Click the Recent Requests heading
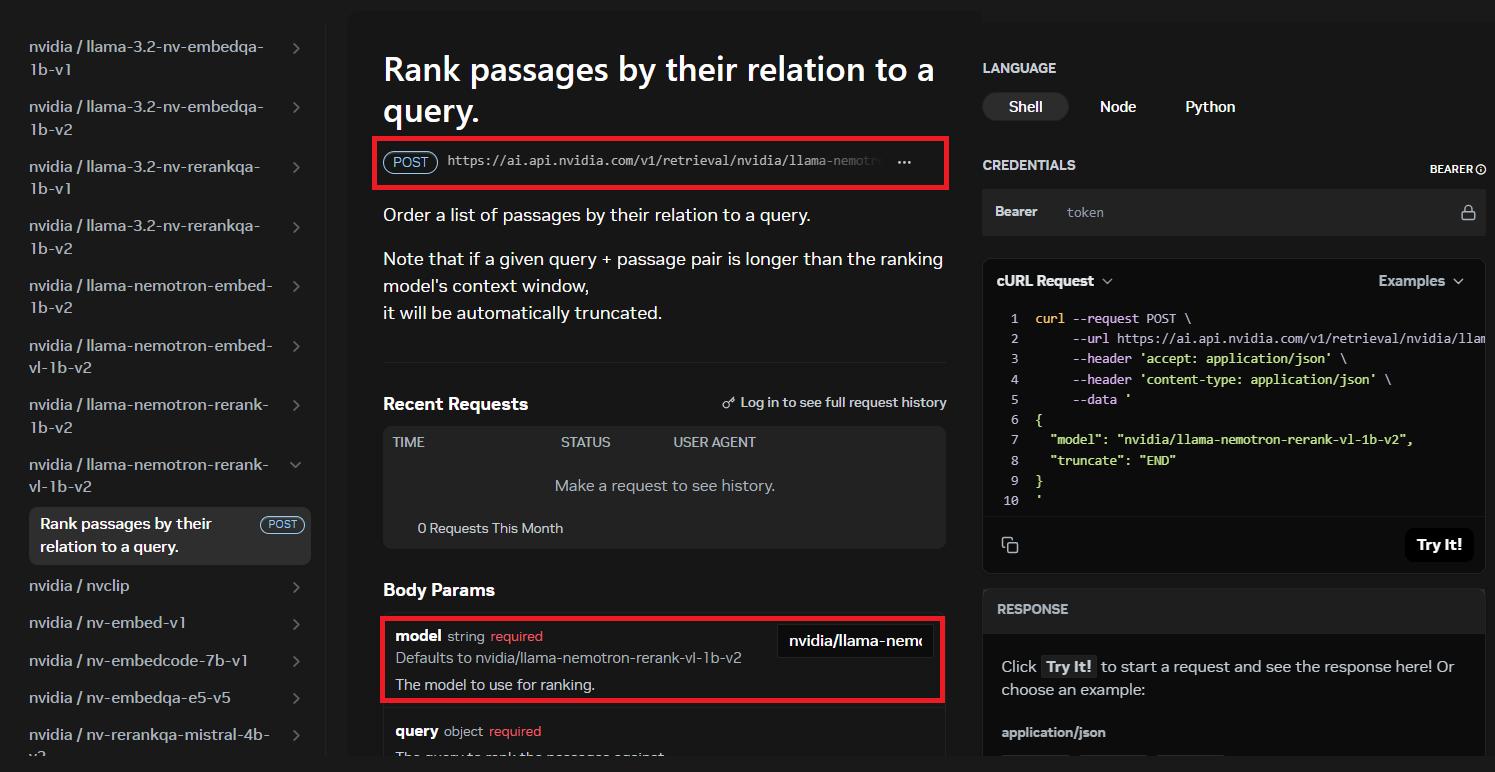Screen dimensions: 1495x772 pos(455,404)
